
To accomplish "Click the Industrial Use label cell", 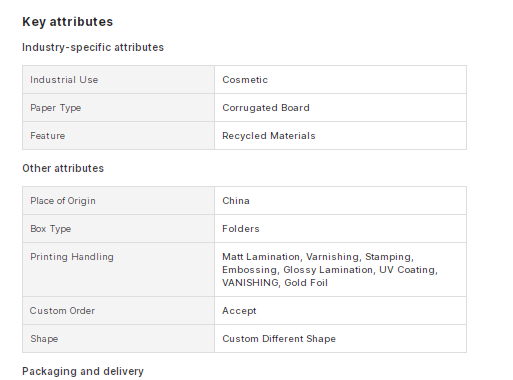I will point(118,80).
